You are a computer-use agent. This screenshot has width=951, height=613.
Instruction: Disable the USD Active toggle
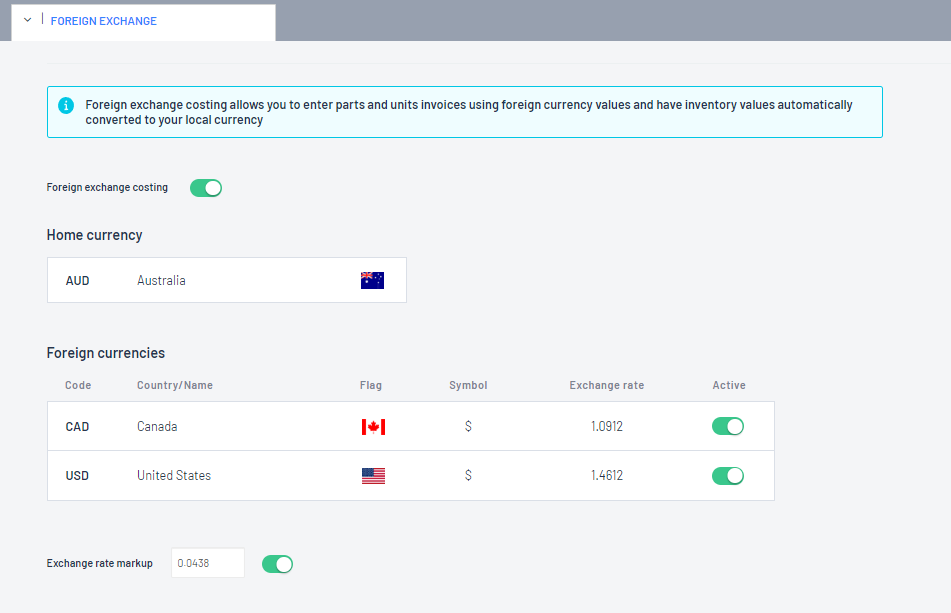pos(728,476)
